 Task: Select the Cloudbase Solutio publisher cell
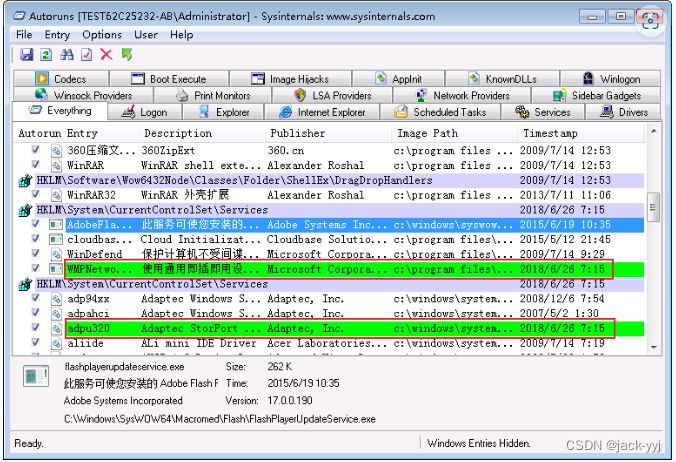327,240
